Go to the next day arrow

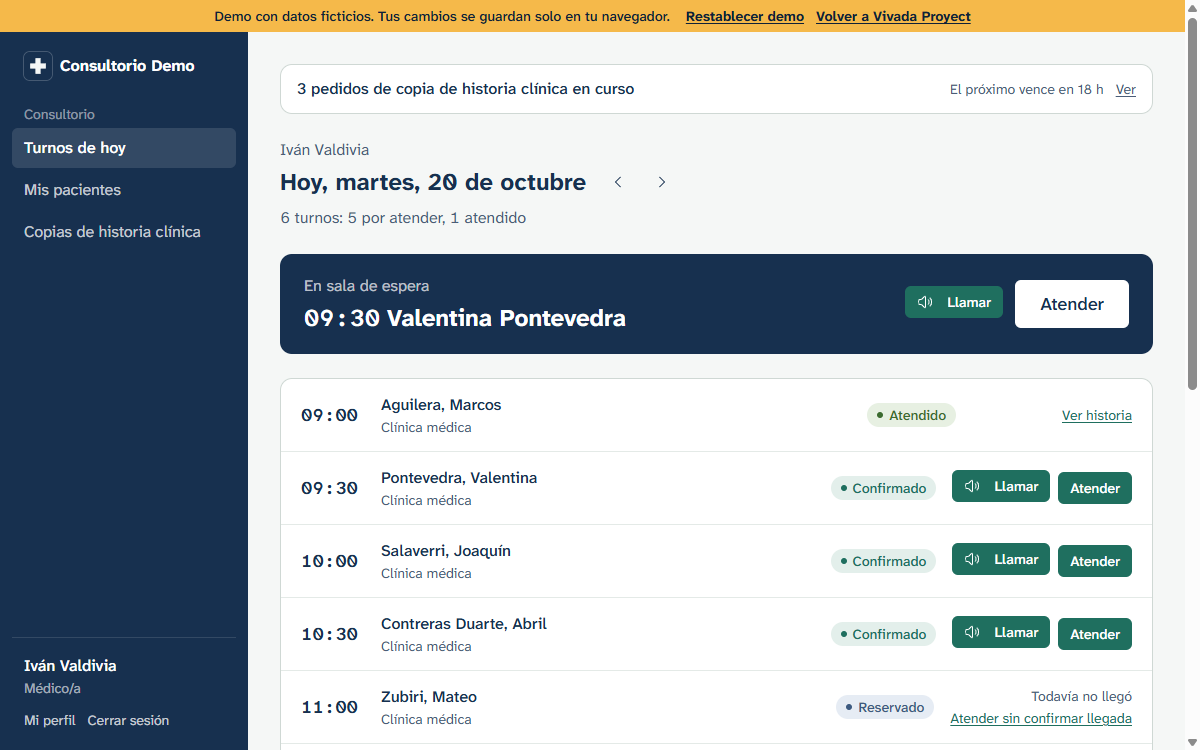pyautogui.click(x=662, y=182)
